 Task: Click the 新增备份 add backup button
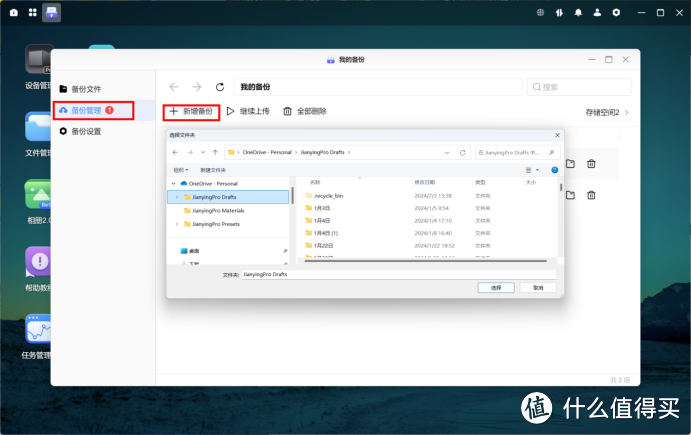click(191, 111)
